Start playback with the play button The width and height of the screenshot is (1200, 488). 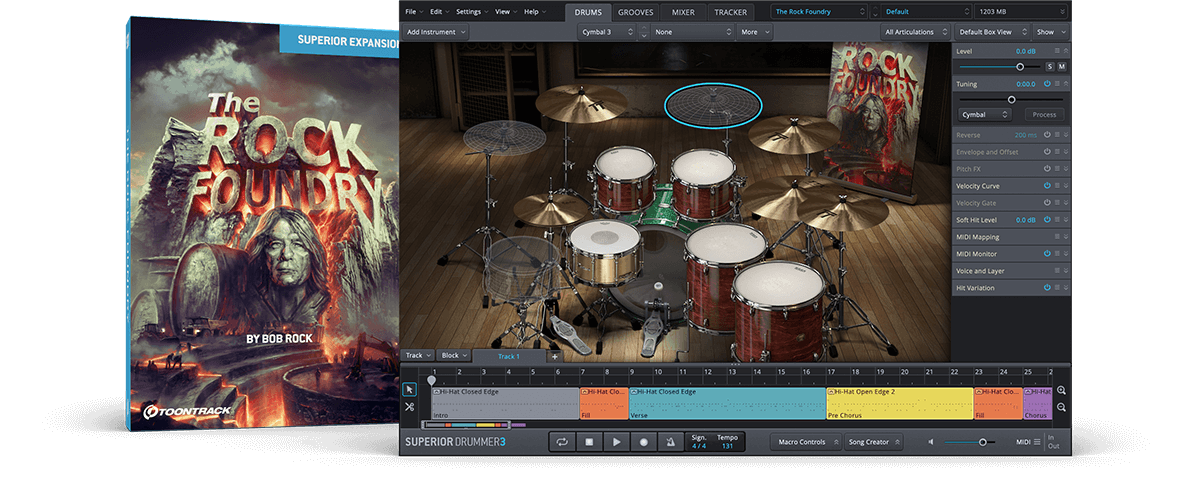click(616, 442)
